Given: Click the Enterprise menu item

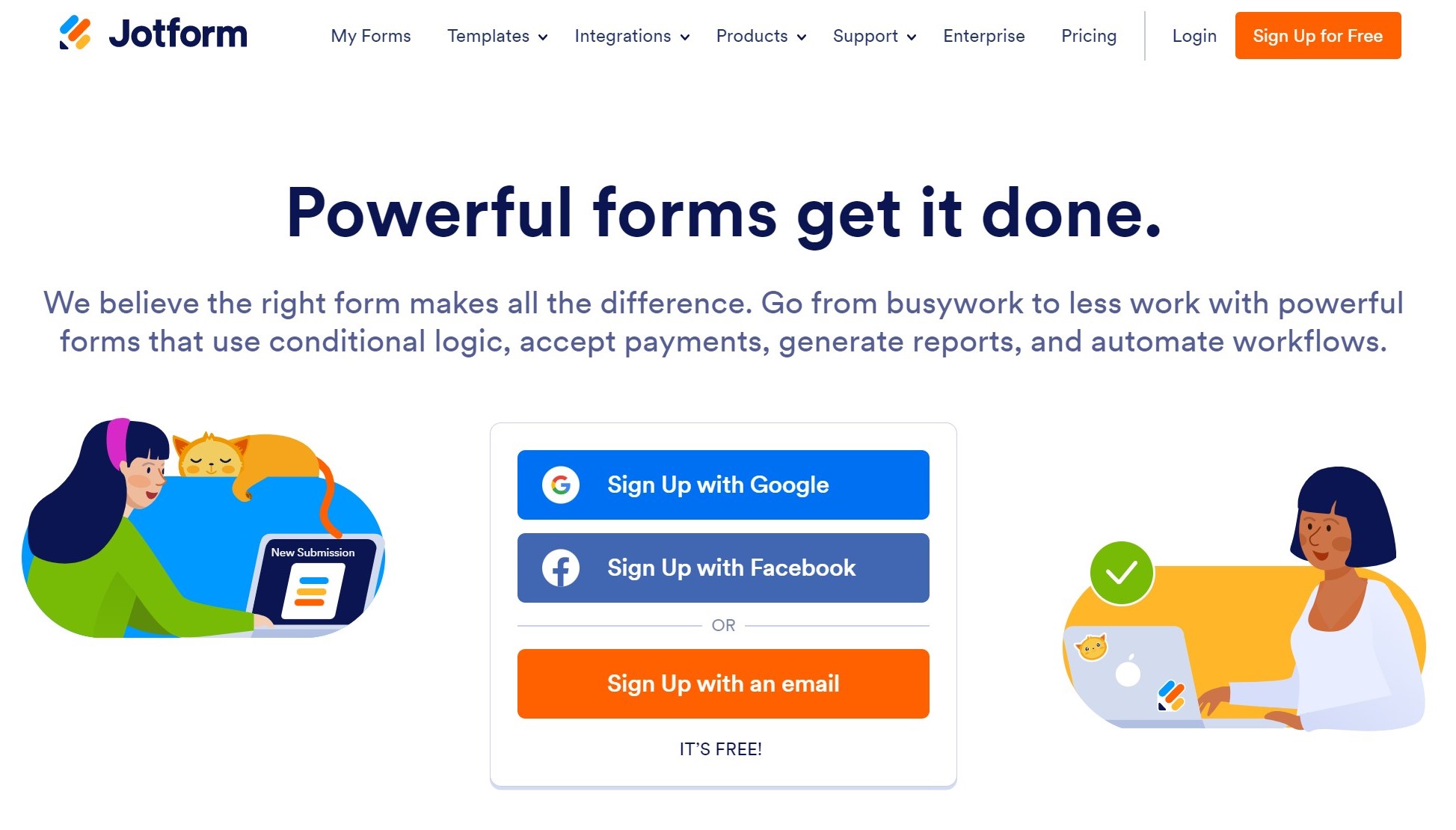Looking at the screenshot, I should 984,36.
